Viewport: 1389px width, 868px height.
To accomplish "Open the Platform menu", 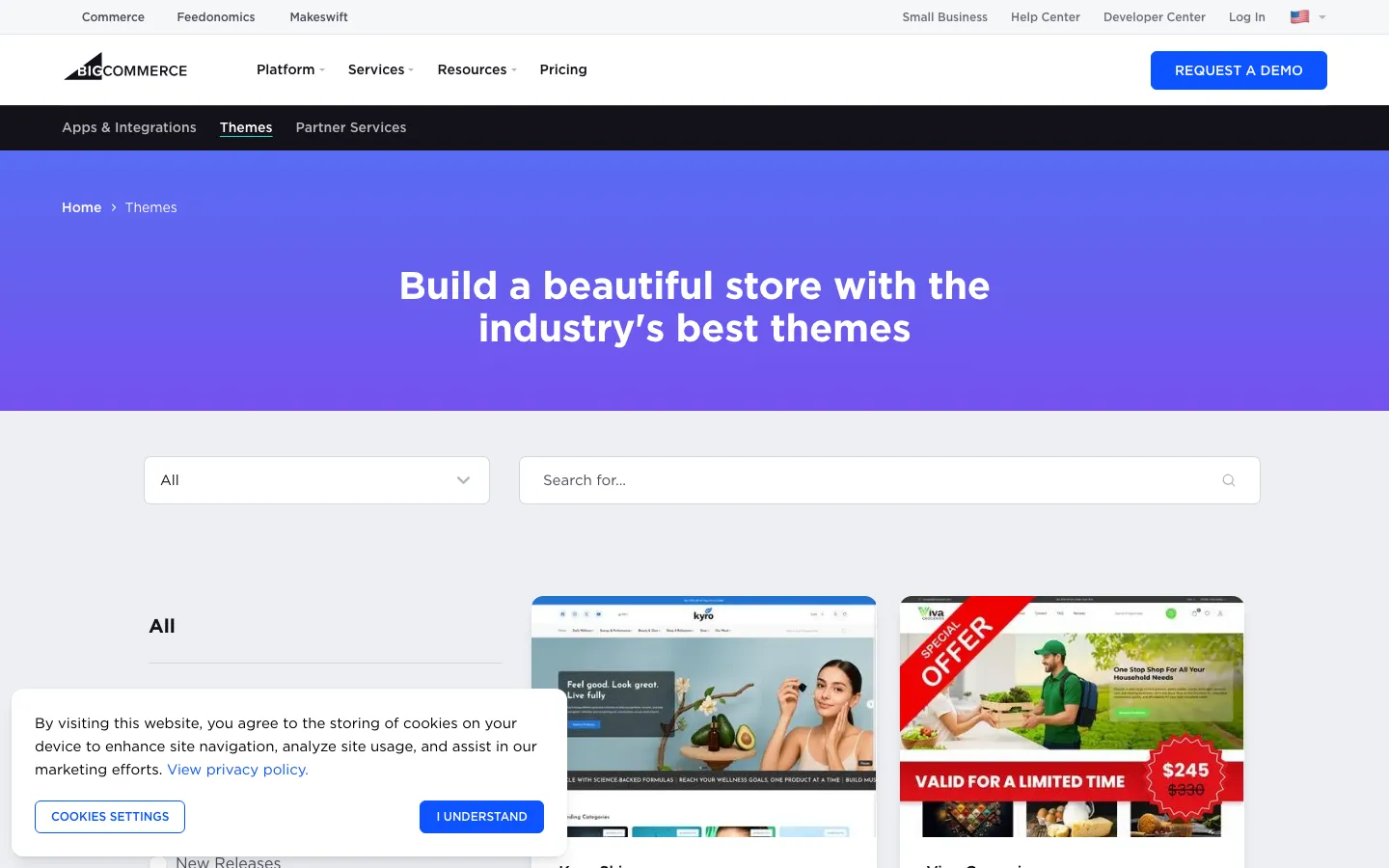I will point(290,69).
